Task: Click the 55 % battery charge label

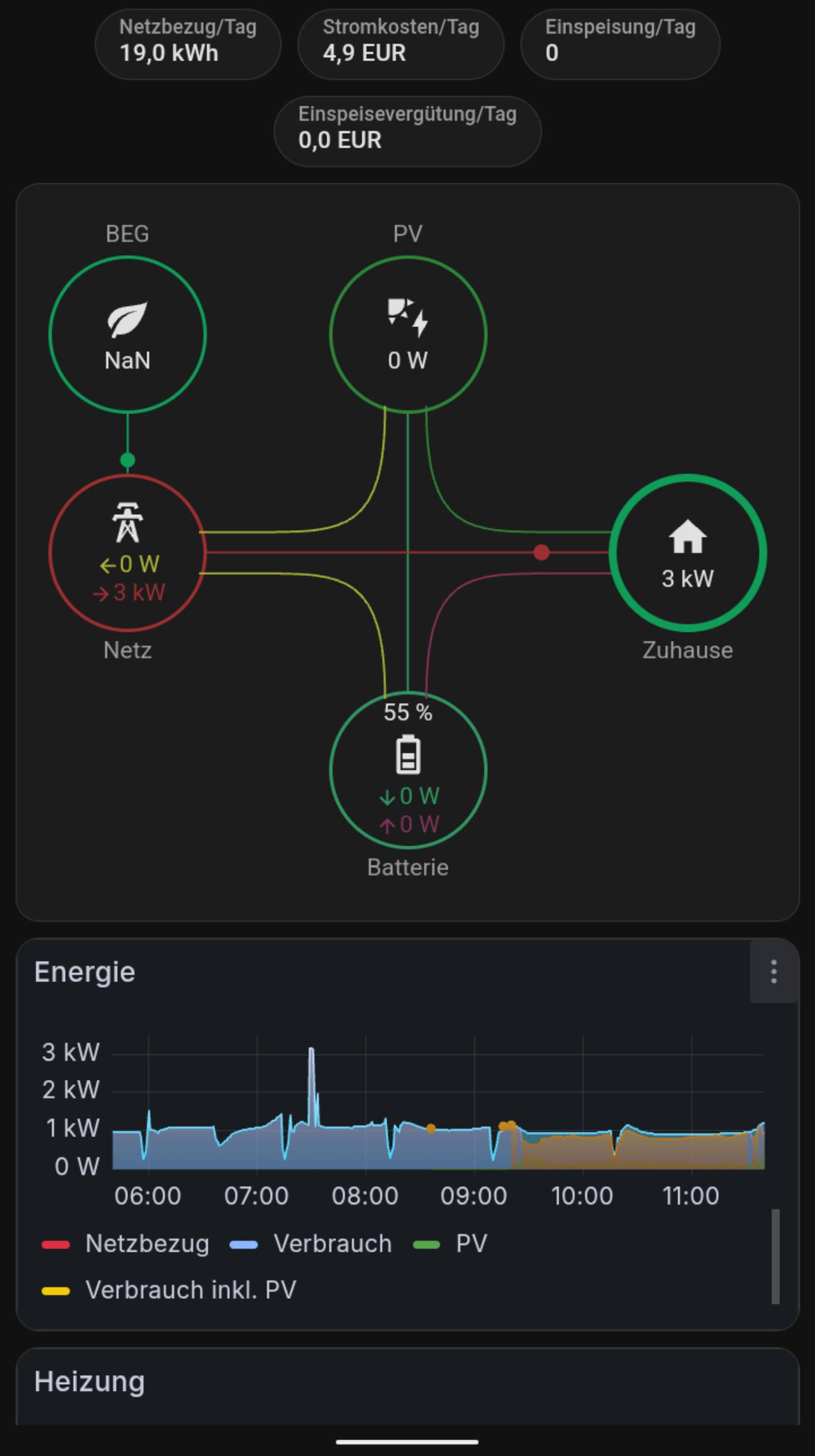Action: pos(408,712)
